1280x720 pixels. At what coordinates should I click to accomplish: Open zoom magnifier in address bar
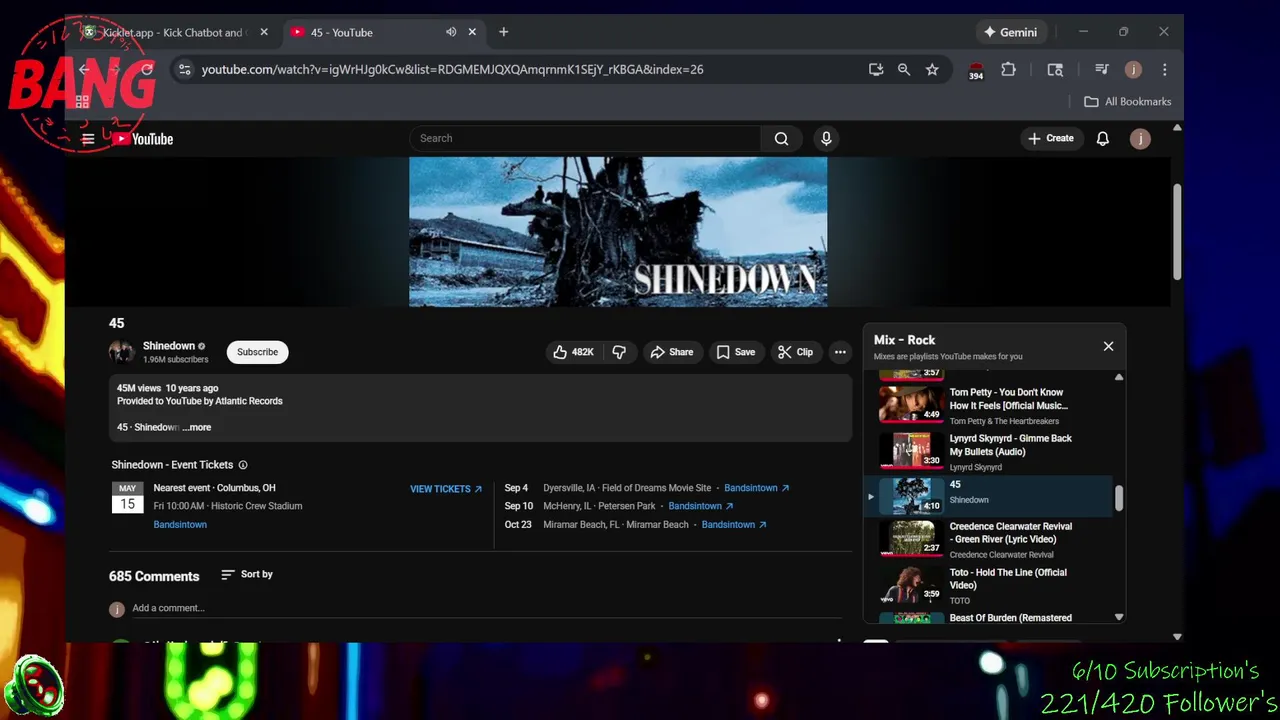(x=904, y=69)
